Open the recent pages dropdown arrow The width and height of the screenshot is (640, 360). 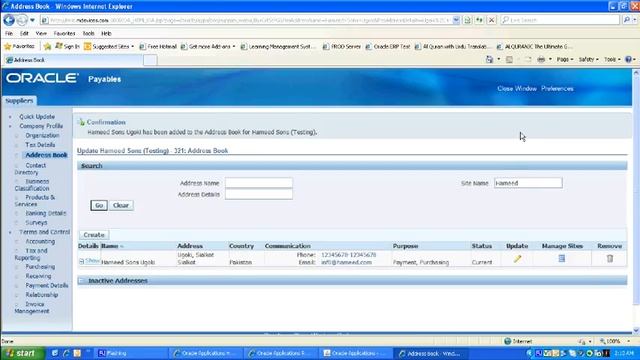click(32, 20)
